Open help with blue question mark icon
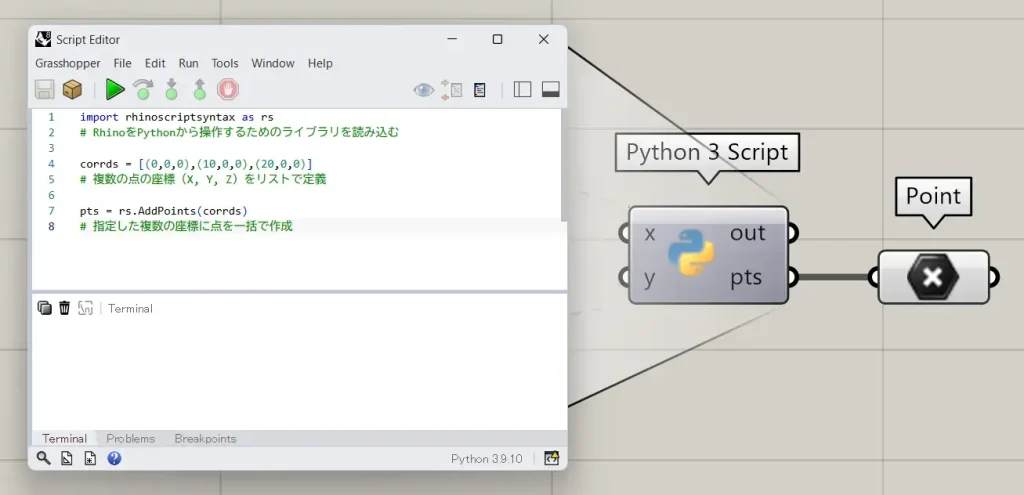This screenshot has width=1024, height=495. [114, 458]
